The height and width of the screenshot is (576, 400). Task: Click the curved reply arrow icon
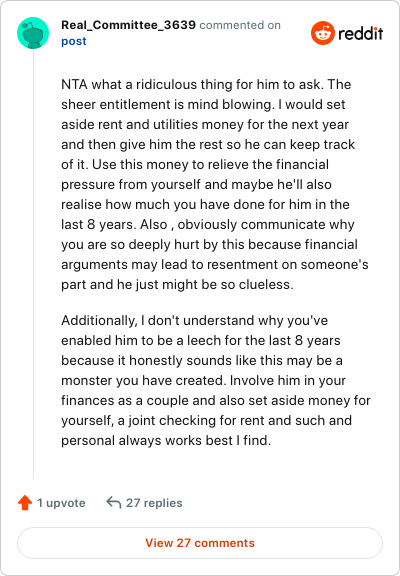click(113, 502)
